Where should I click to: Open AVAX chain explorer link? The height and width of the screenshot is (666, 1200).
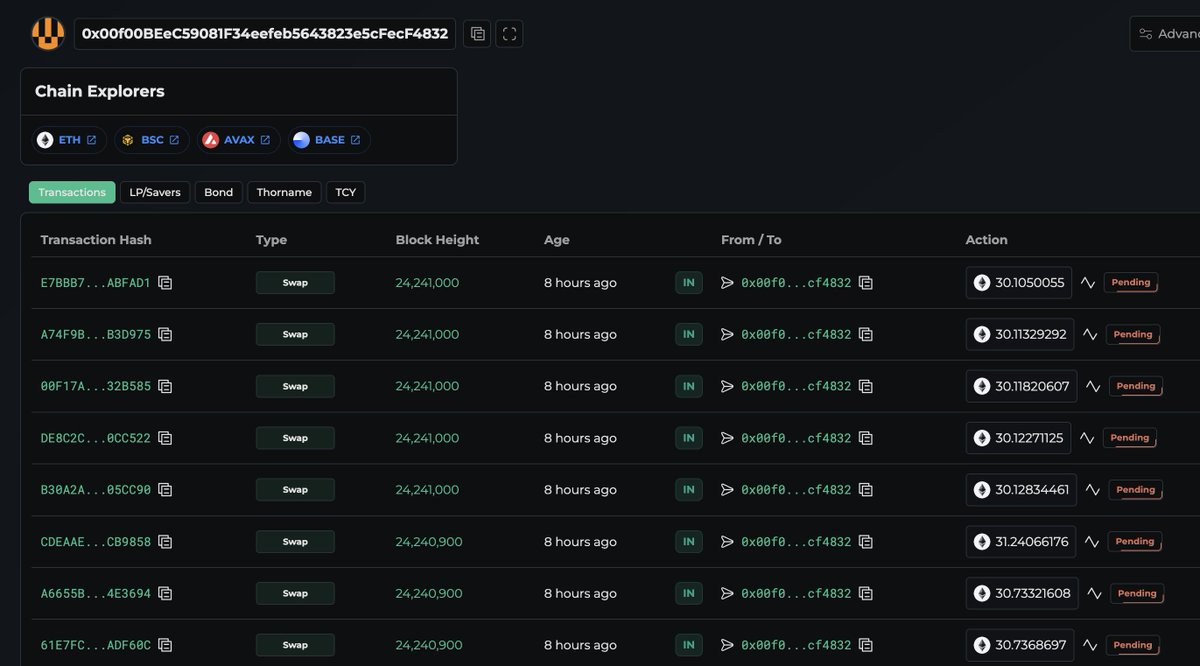237,140
